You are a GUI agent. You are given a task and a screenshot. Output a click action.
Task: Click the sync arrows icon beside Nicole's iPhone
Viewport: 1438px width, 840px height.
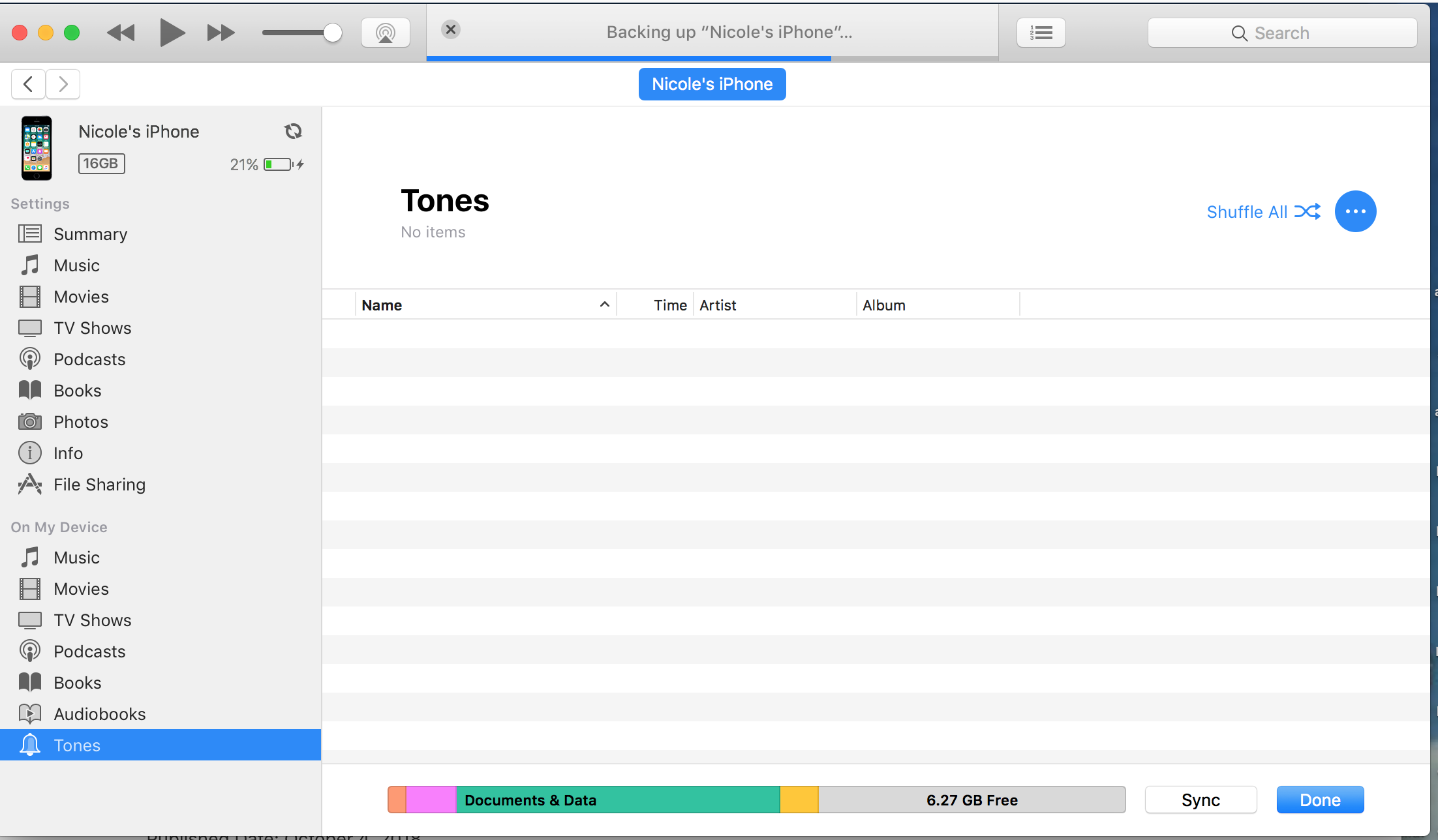pos(293,132)
